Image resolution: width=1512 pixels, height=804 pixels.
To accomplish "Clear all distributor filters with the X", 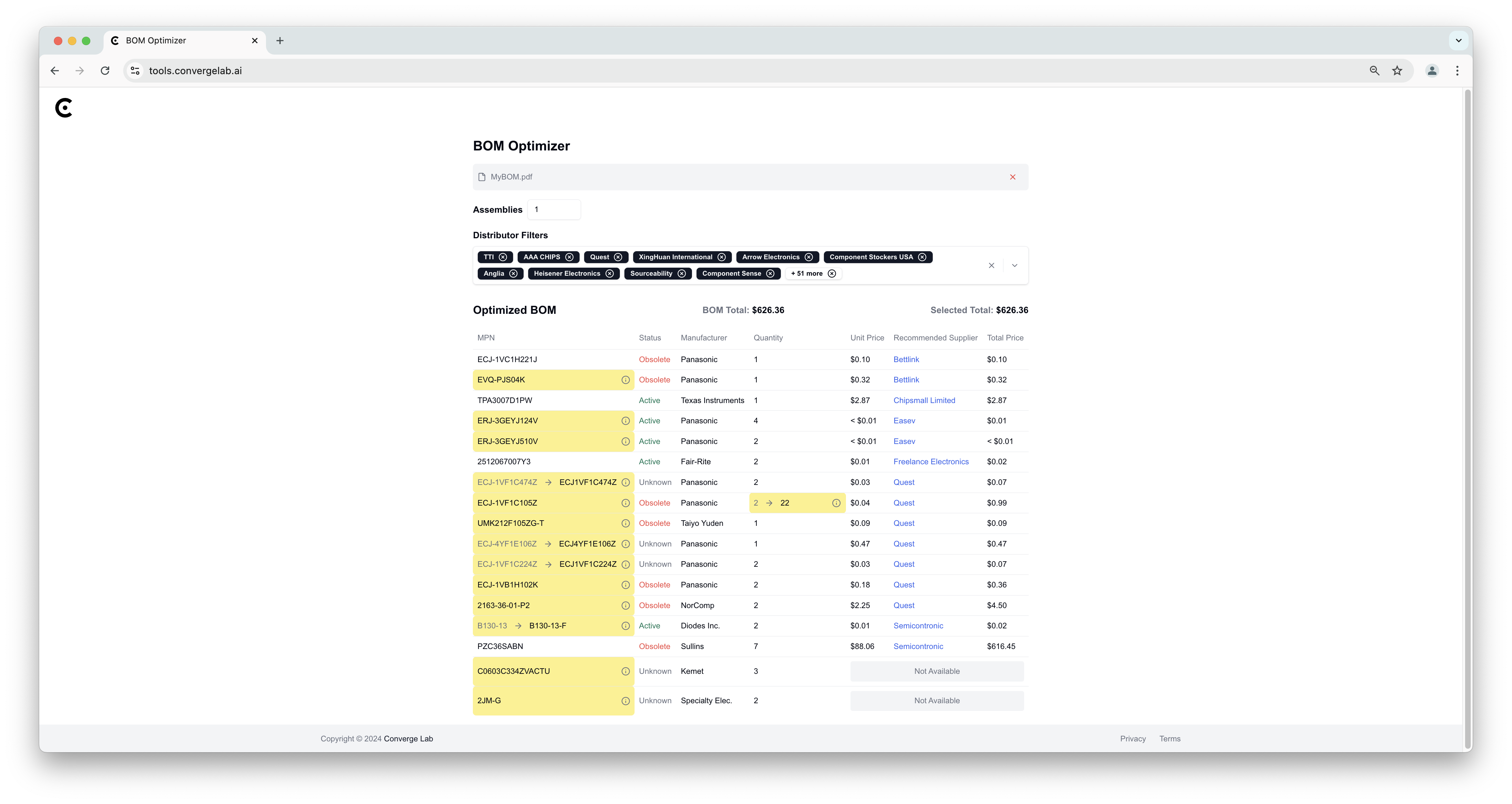I will point(991,265).
